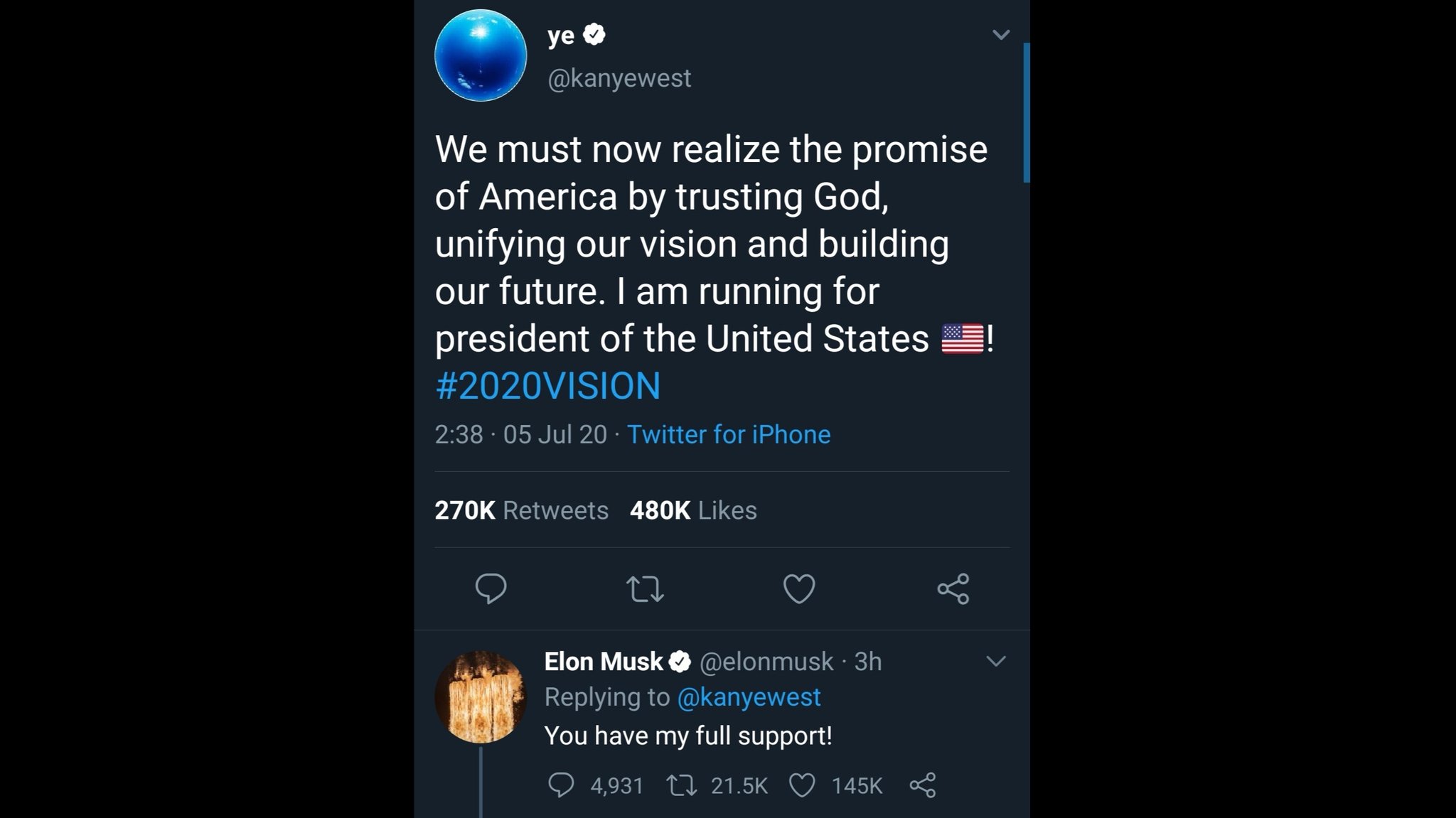Open the #2020VISION hashtag
Viewport: 1456px width, 818px height.
(547, 386)
